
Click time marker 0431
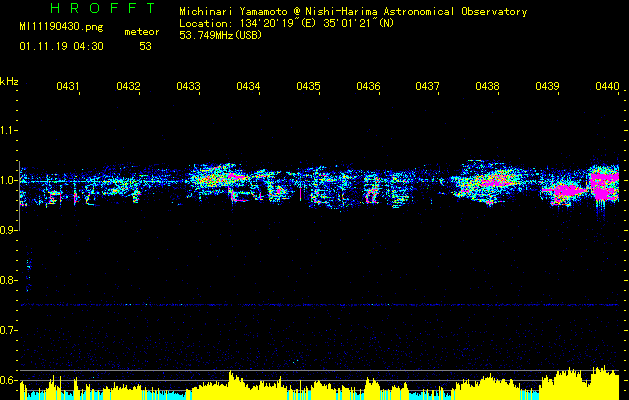[68, 86]
